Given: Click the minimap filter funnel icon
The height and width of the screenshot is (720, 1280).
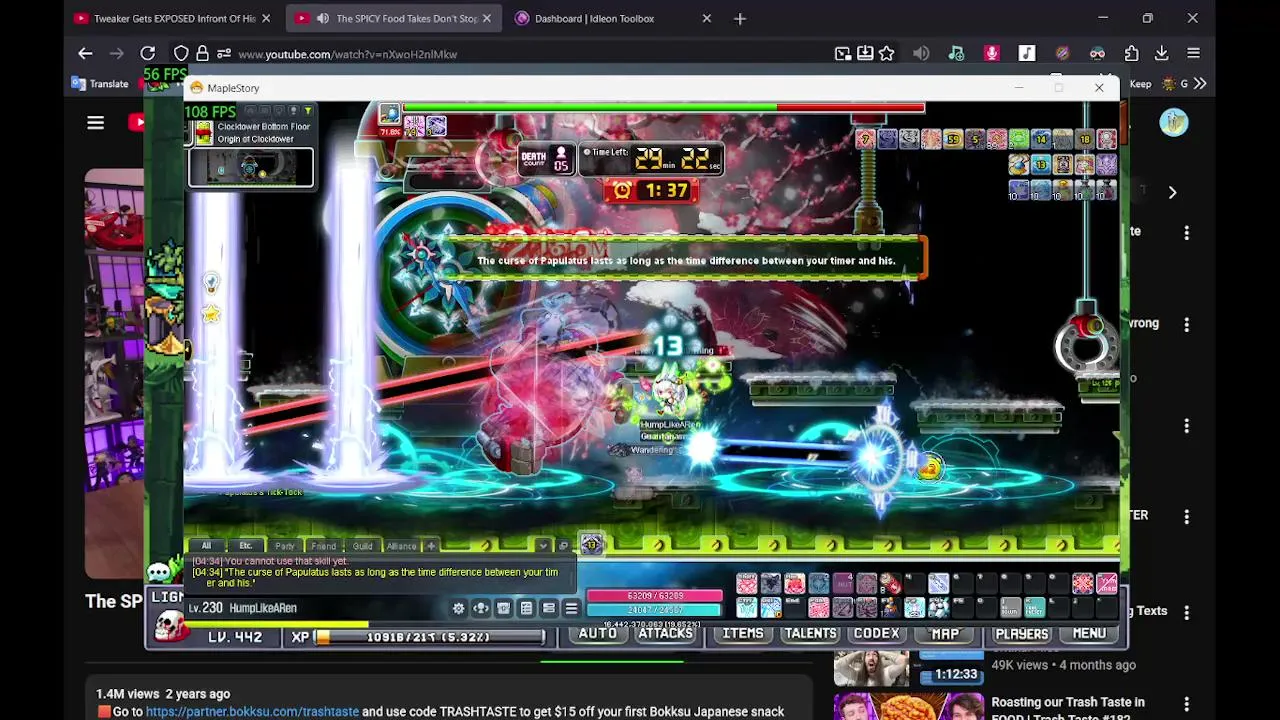Looking at the screenshot, I should coord(308,111).
